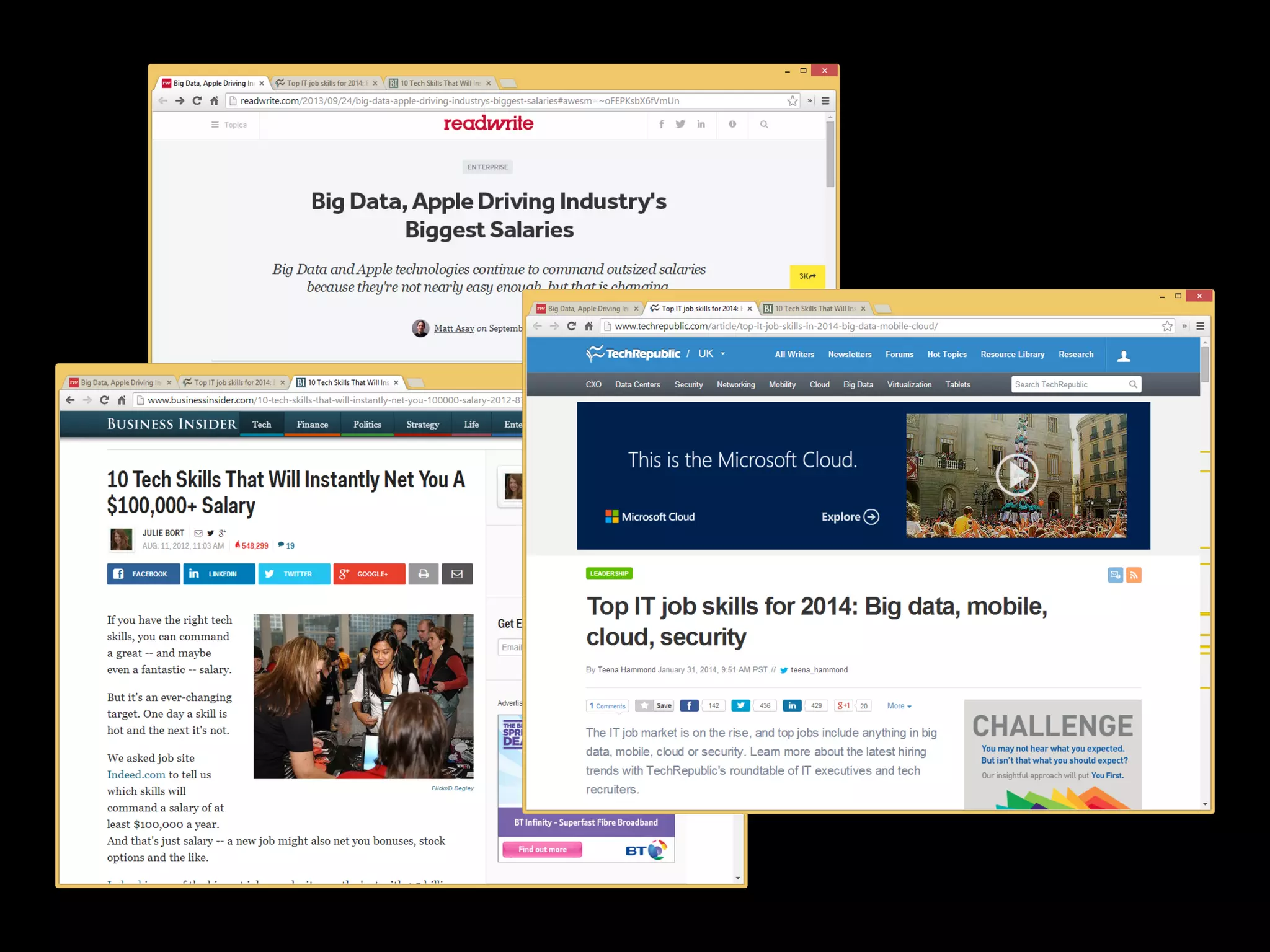This screenshot has height=952, width=1270.
Task: Click Find out more on BT ad
Action: point(542,850)
